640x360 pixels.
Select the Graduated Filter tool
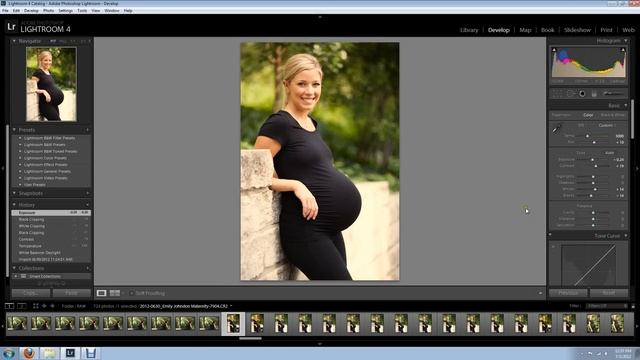[594, 94]
